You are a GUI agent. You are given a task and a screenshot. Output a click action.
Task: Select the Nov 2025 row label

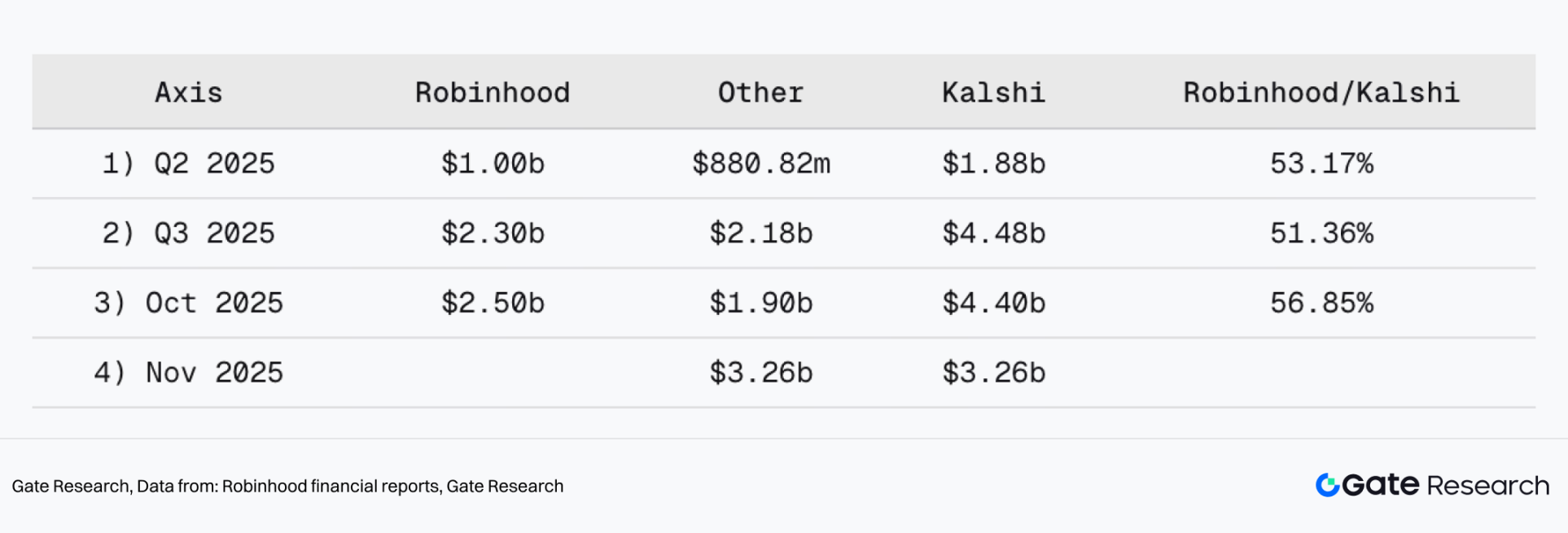pos(189,373)
